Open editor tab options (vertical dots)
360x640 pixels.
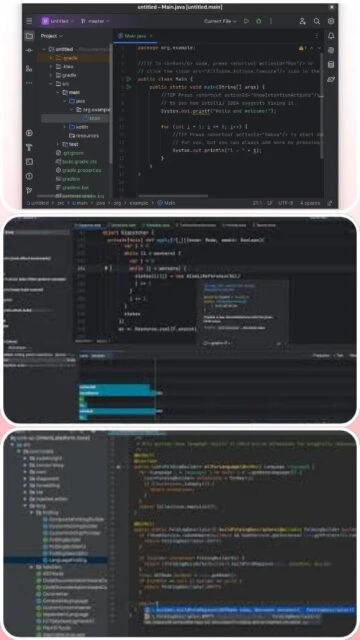tap(316, 36)
